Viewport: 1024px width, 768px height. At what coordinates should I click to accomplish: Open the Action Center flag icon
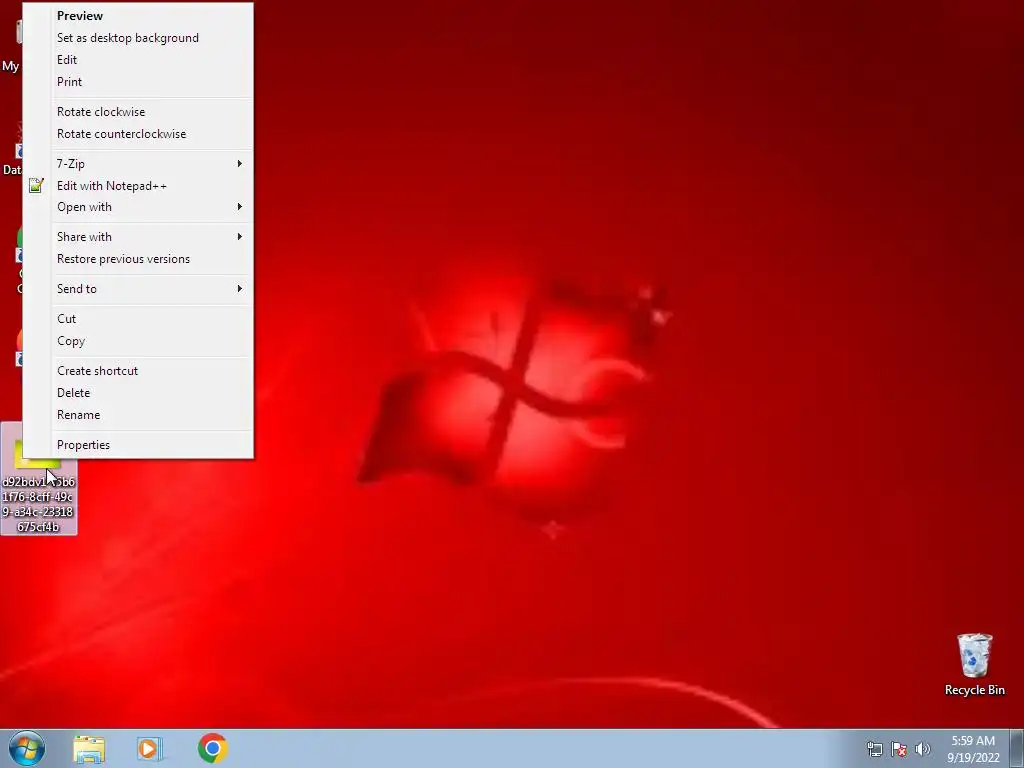point(899,749)
